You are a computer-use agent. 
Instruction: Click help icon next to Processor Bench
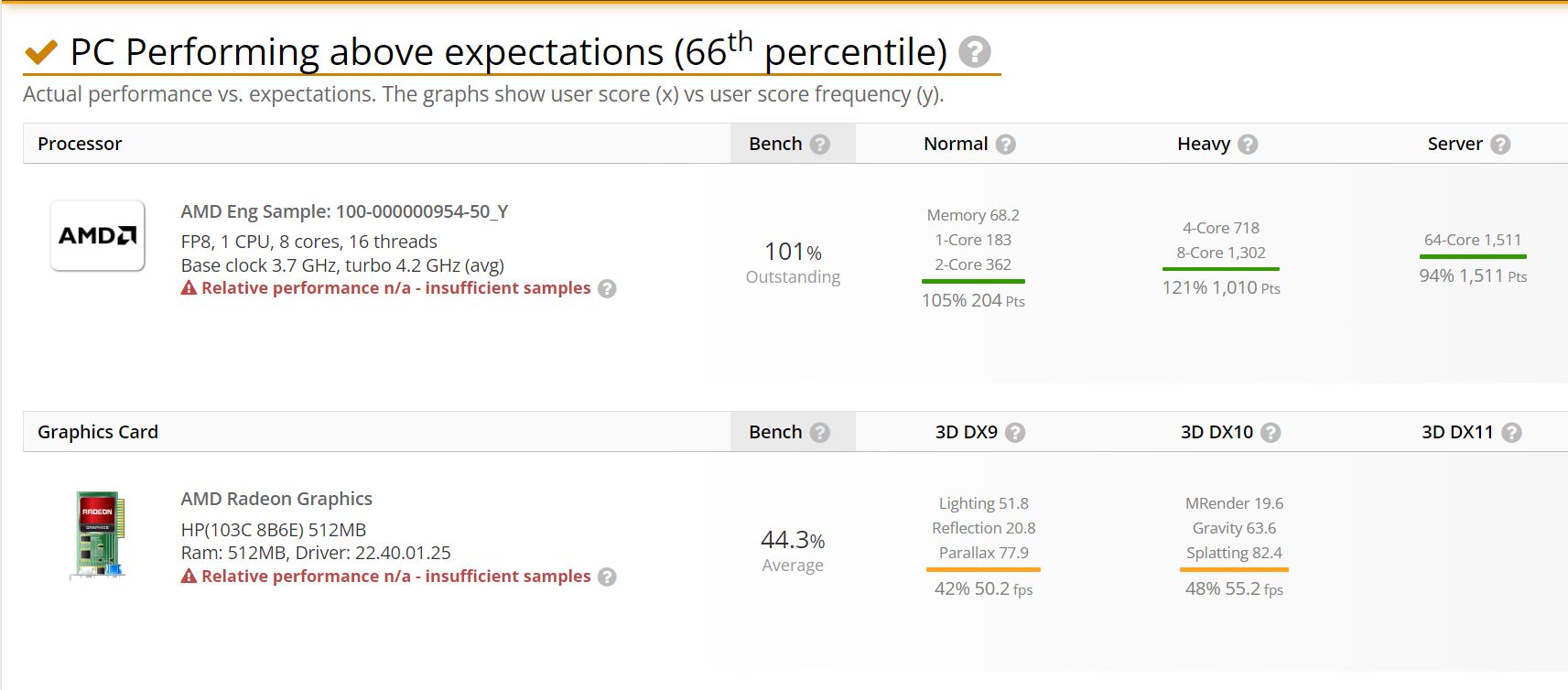[x=820, y=145]
